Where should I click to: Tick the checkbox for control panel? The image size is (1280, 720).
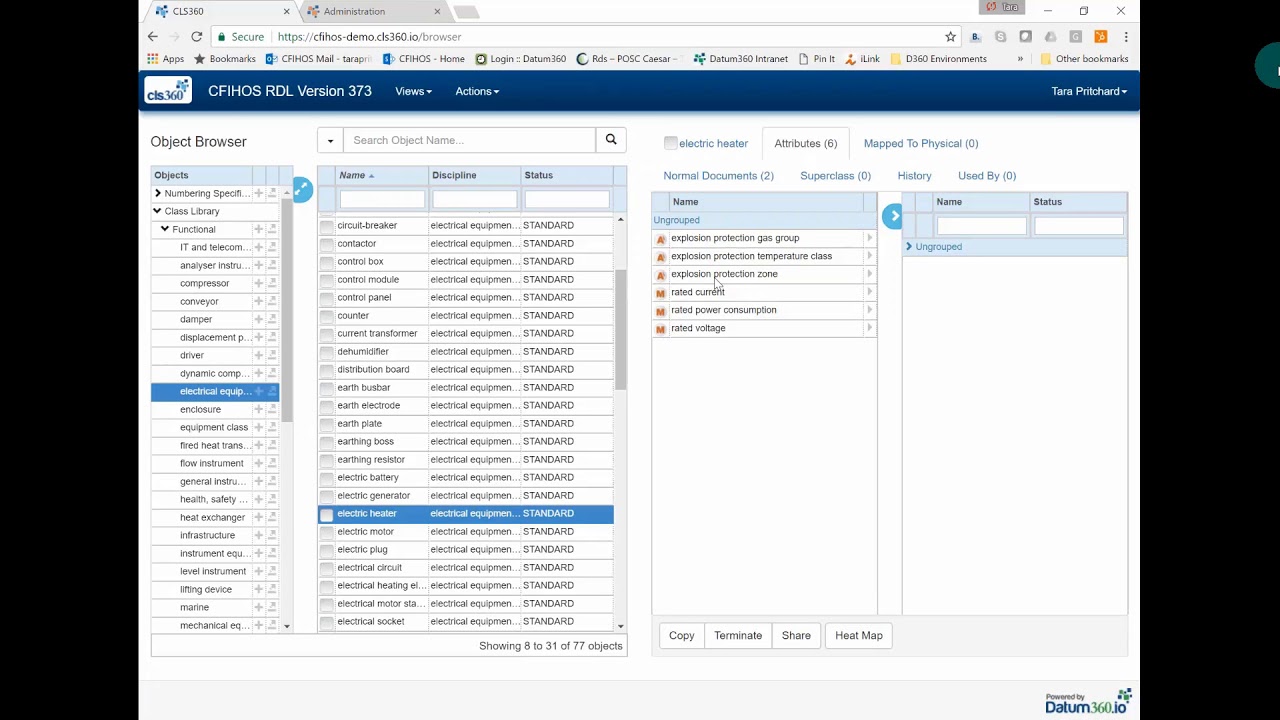pyautogui.click(x=326, y=298)
